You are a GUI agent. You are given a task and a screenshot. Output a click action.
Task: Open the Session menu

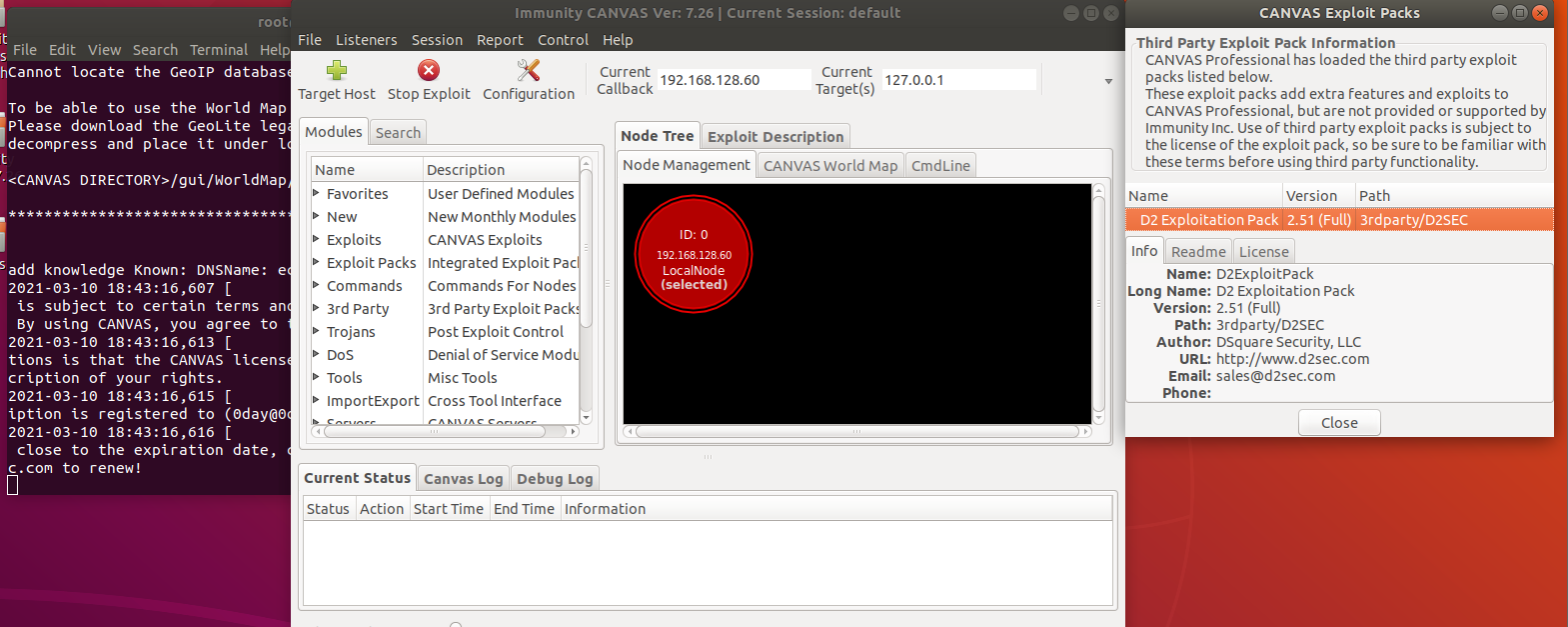pyautogui.click(x=437, y=40)
